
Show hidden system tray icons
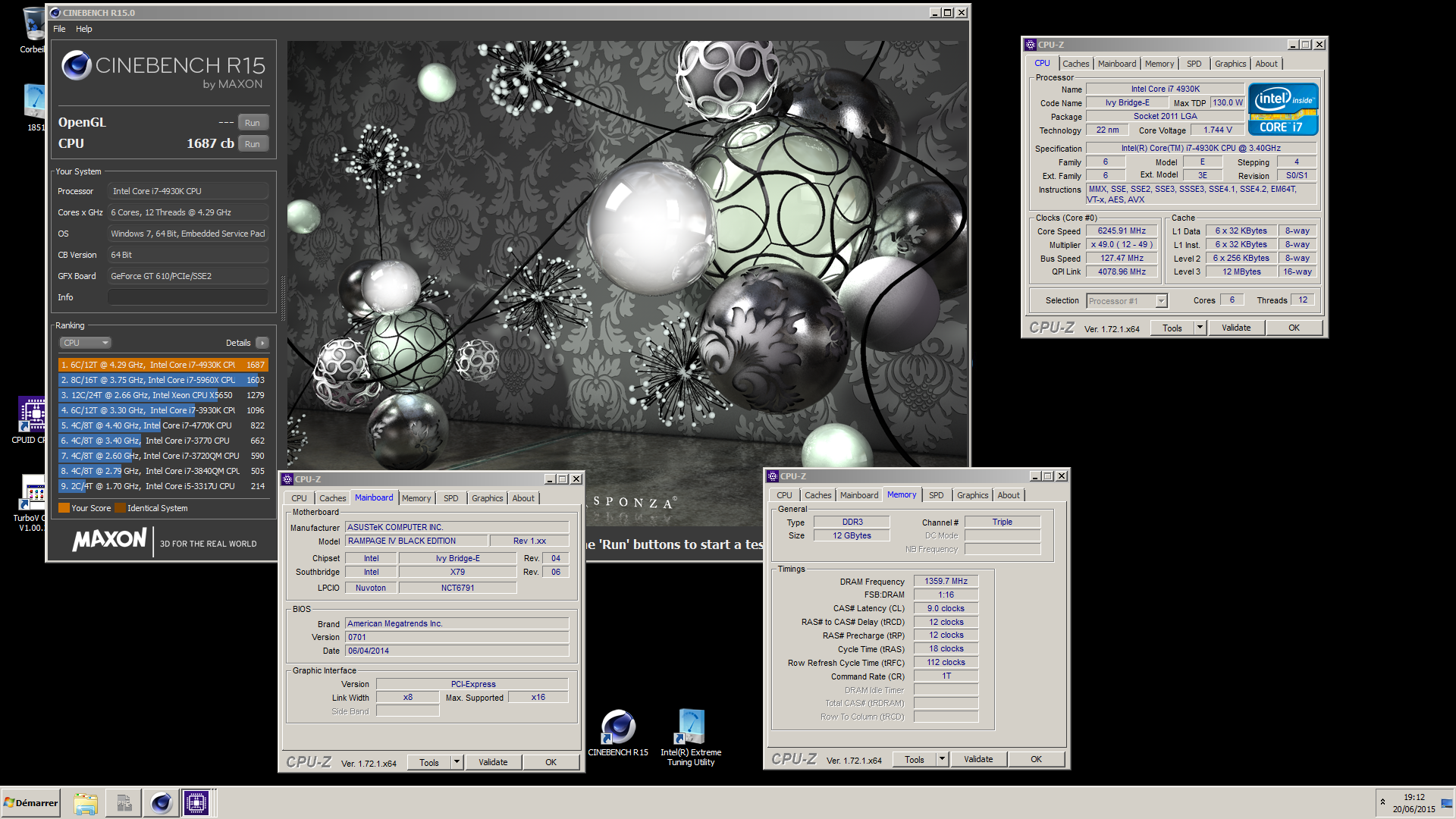click(x=1382, y=802)
